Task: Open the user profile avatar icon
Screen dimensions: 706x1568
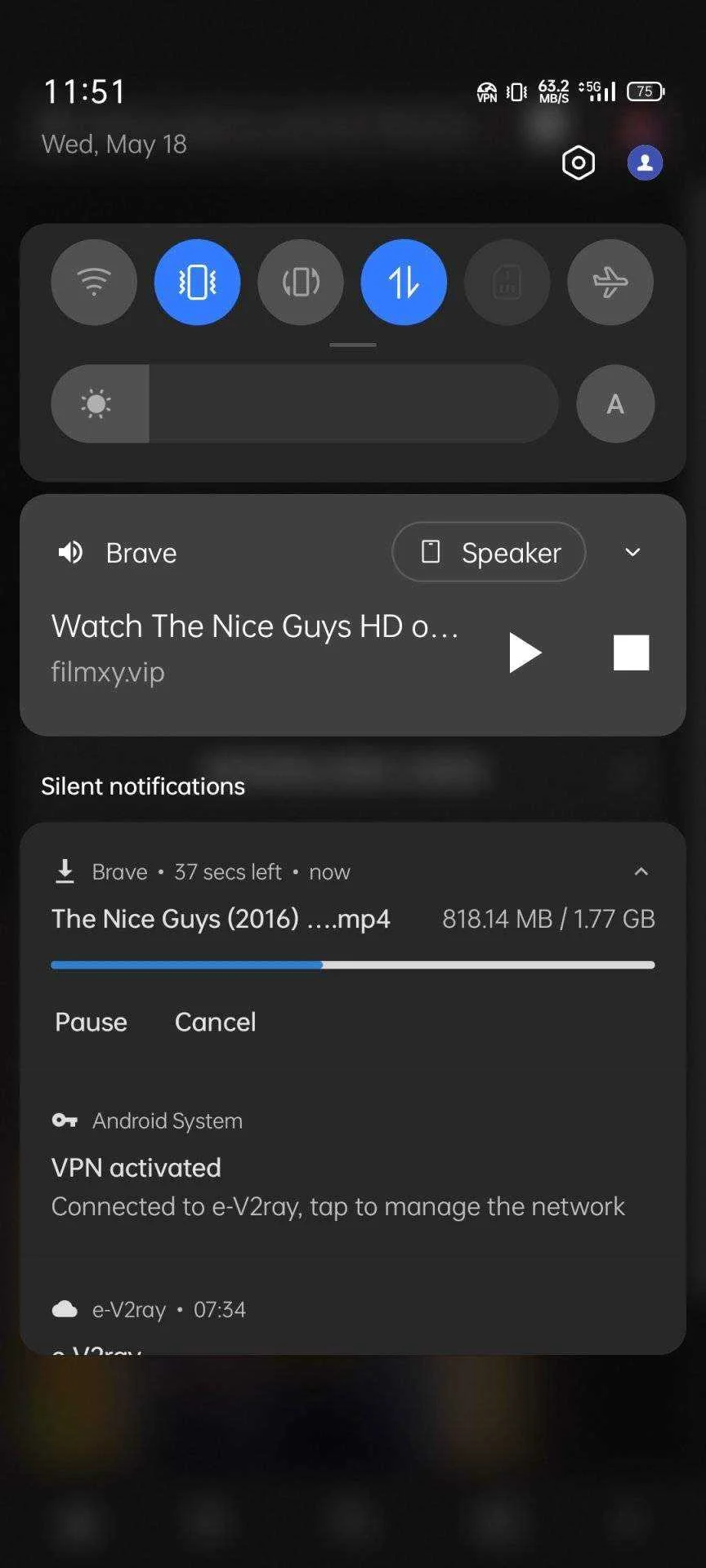Action: pyautogui.click(x=645, y=163)
